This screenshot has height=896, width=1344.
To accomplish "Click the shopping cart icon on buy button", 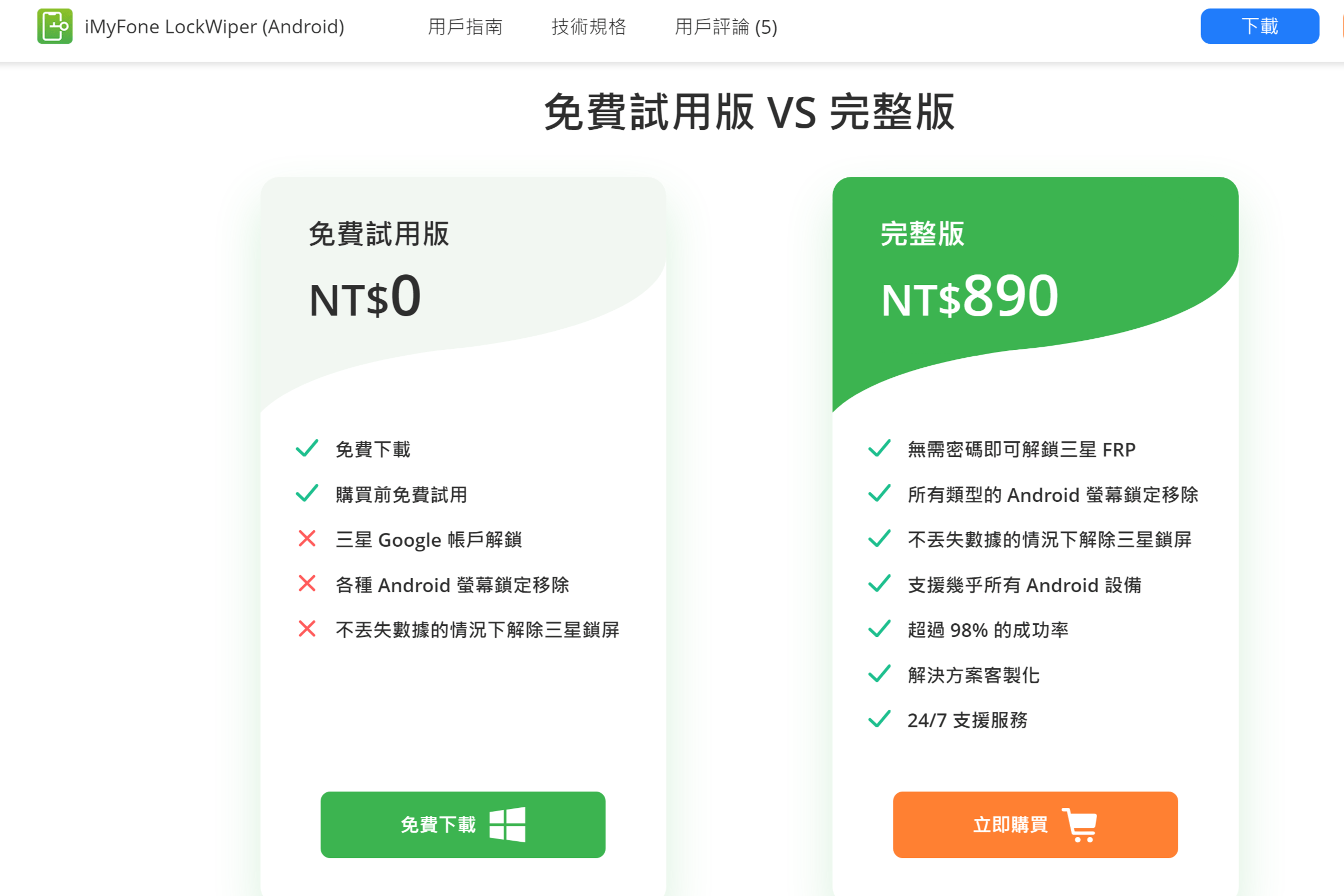I will point(1079,824).
